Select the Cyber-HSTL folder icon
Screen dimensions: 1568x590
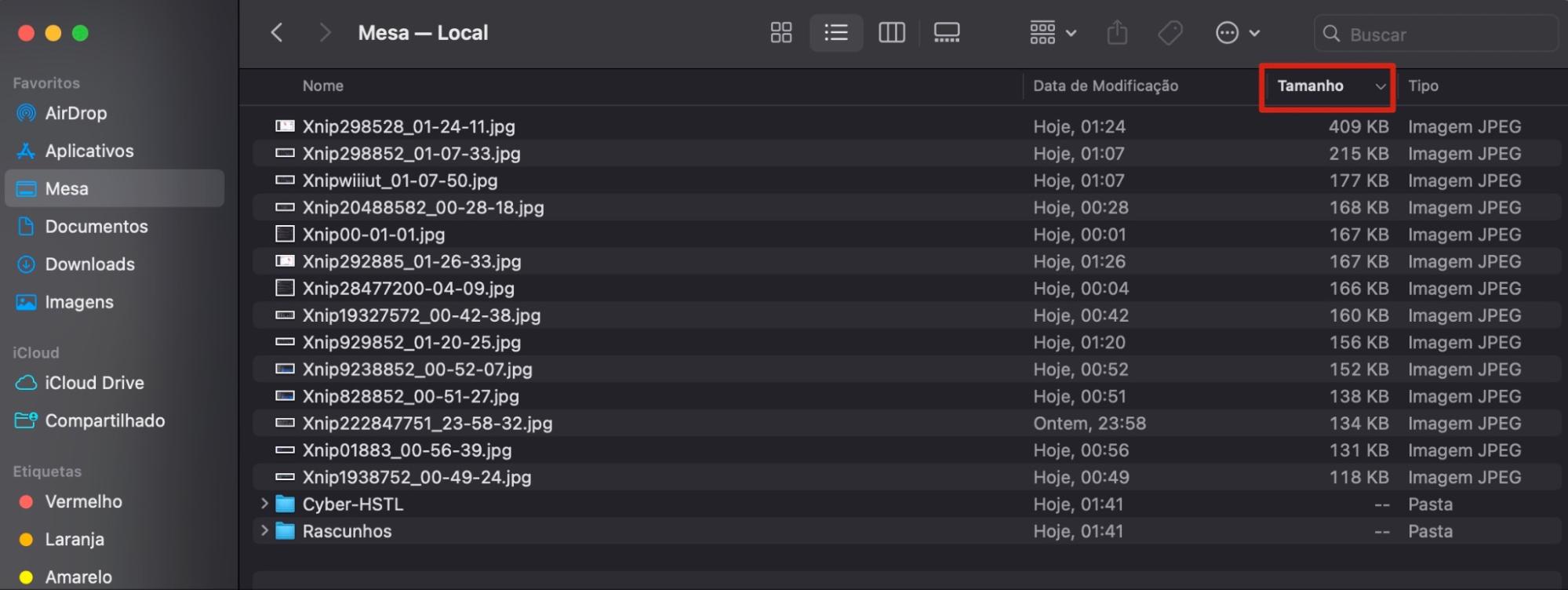tap(286, 504)
